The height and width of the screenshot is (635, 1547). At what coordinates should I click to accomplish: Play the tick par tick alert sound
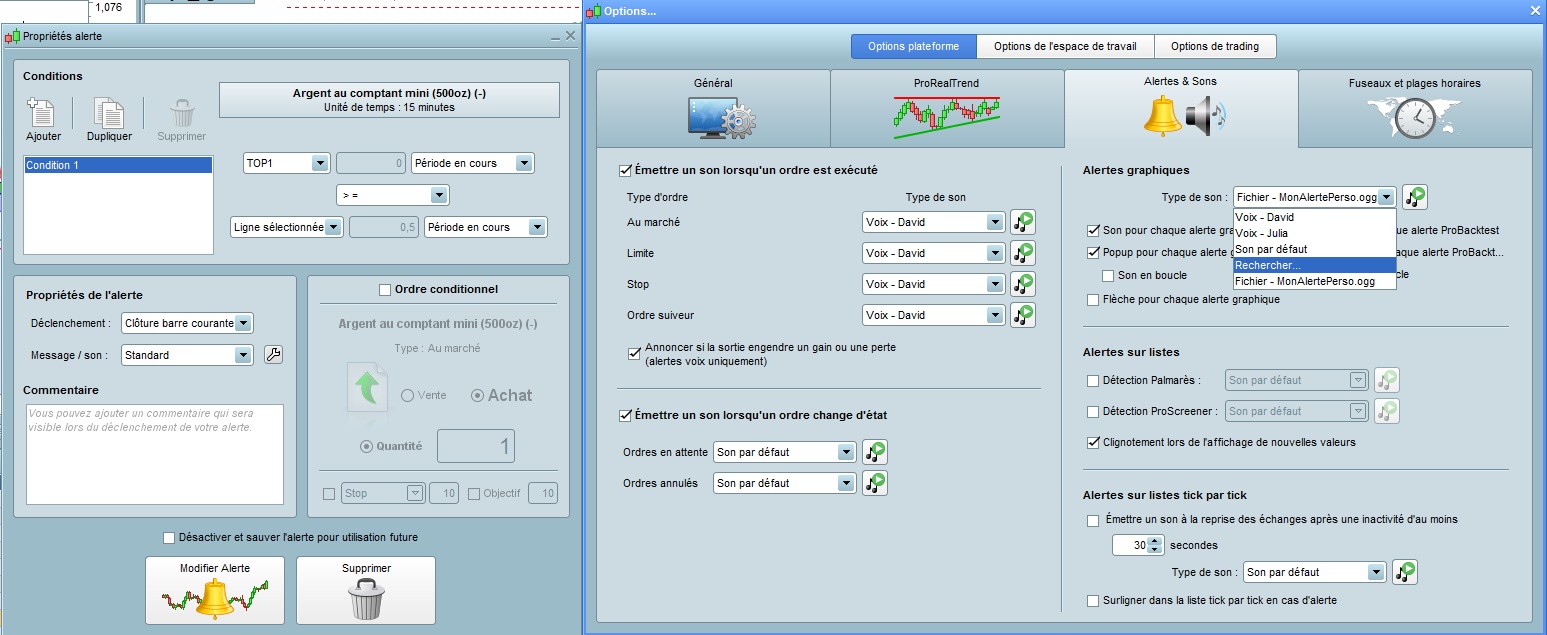tap(1405, 572)
